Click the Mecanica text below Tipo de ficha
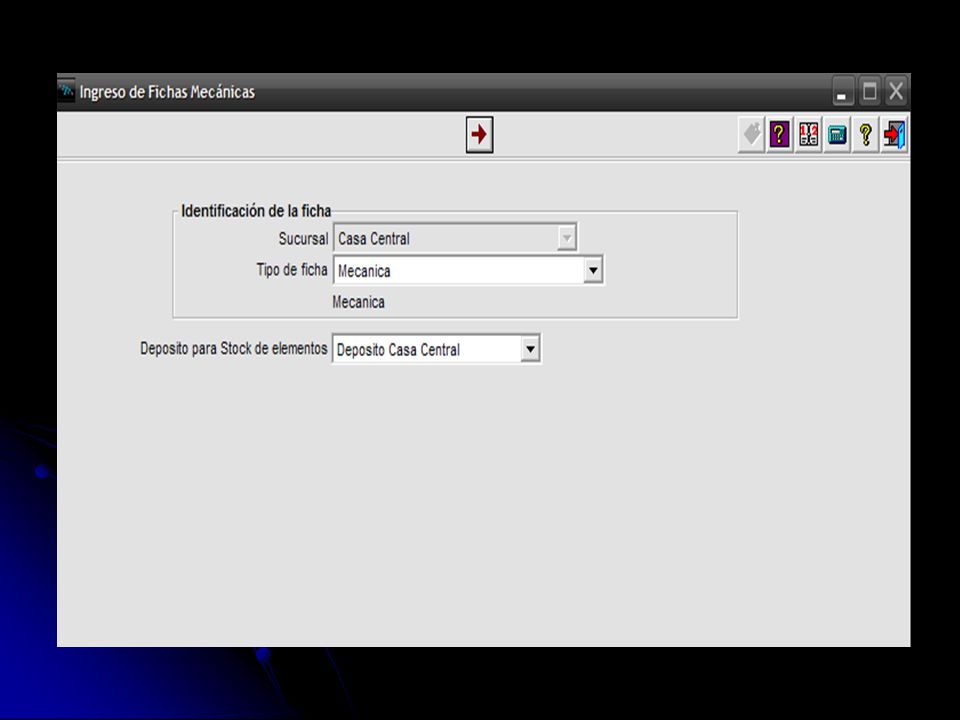The image size is (960, 720). click(x=358, y=302)
